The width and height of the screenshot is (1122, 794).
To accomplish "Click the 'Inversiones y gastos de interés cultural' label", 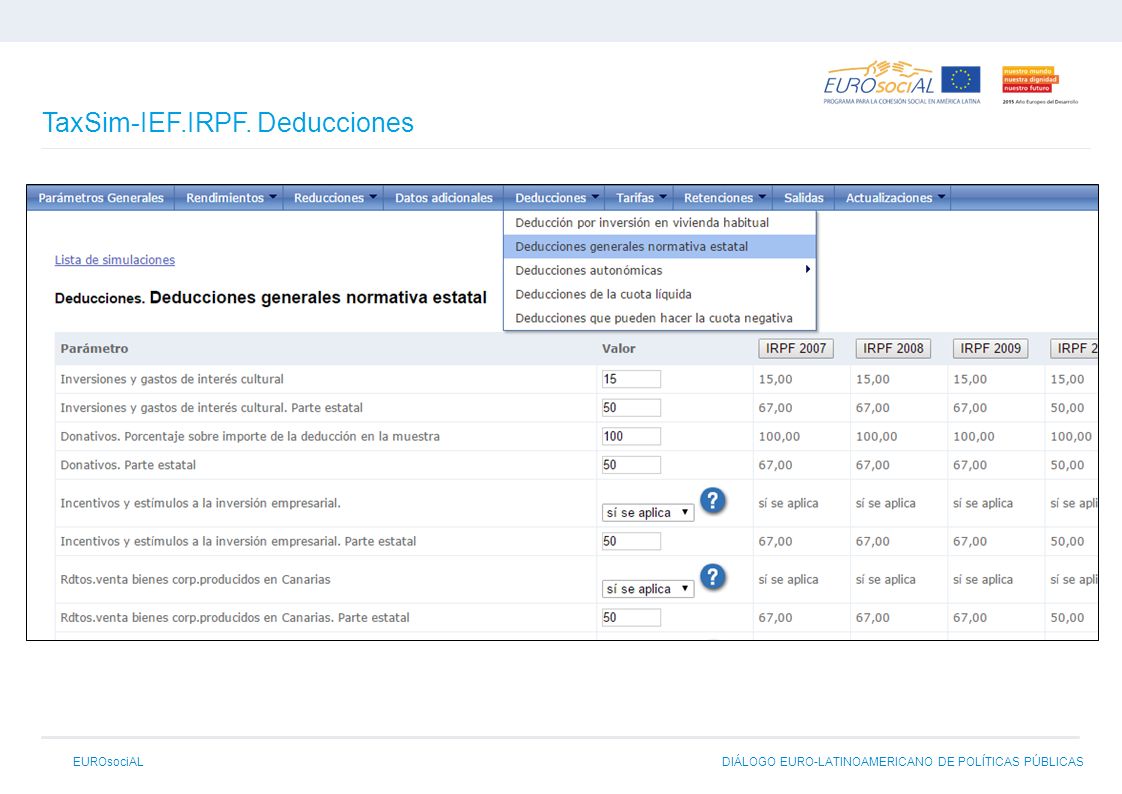I will click(172, 379).
